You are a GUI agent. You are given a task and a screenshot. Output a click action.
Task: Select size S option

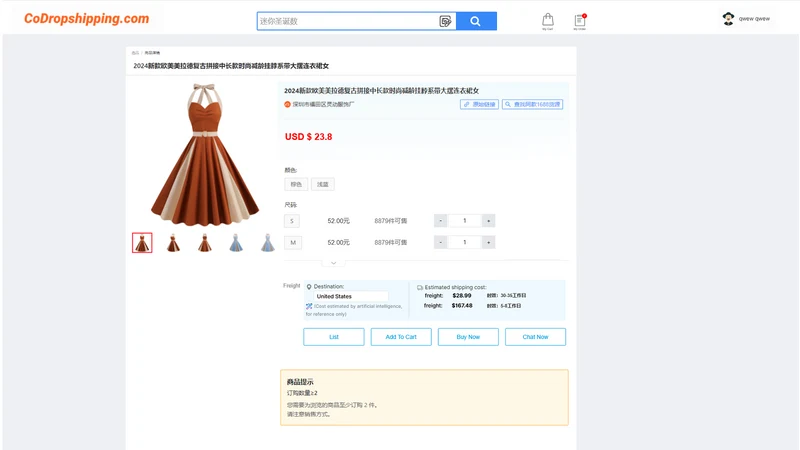[x=292, y=221]
